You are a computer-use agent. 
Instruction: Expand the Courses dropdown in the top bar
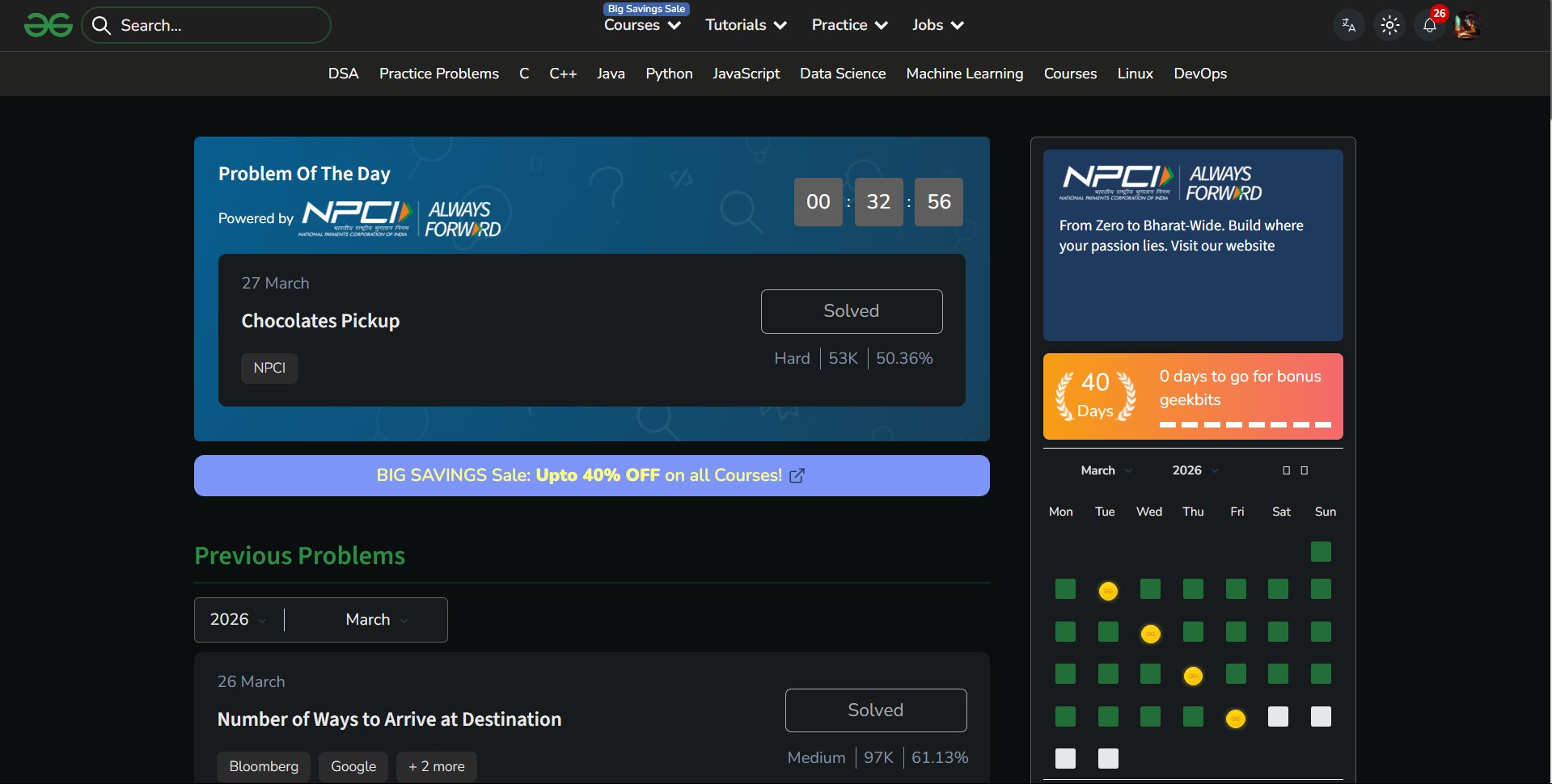[643, 25]
